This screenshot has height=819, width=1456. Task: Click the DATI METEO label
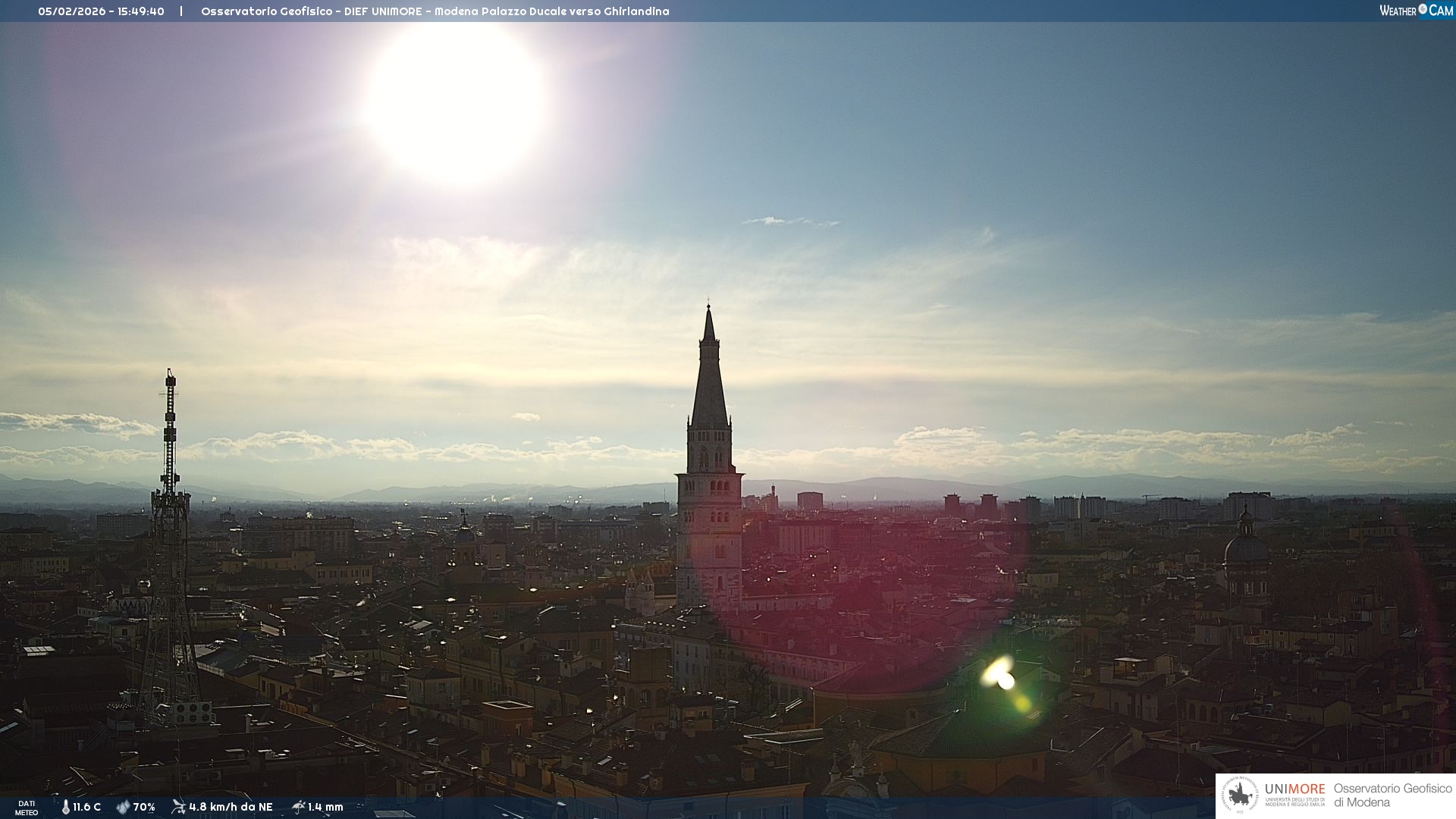[x=27, y=808]
